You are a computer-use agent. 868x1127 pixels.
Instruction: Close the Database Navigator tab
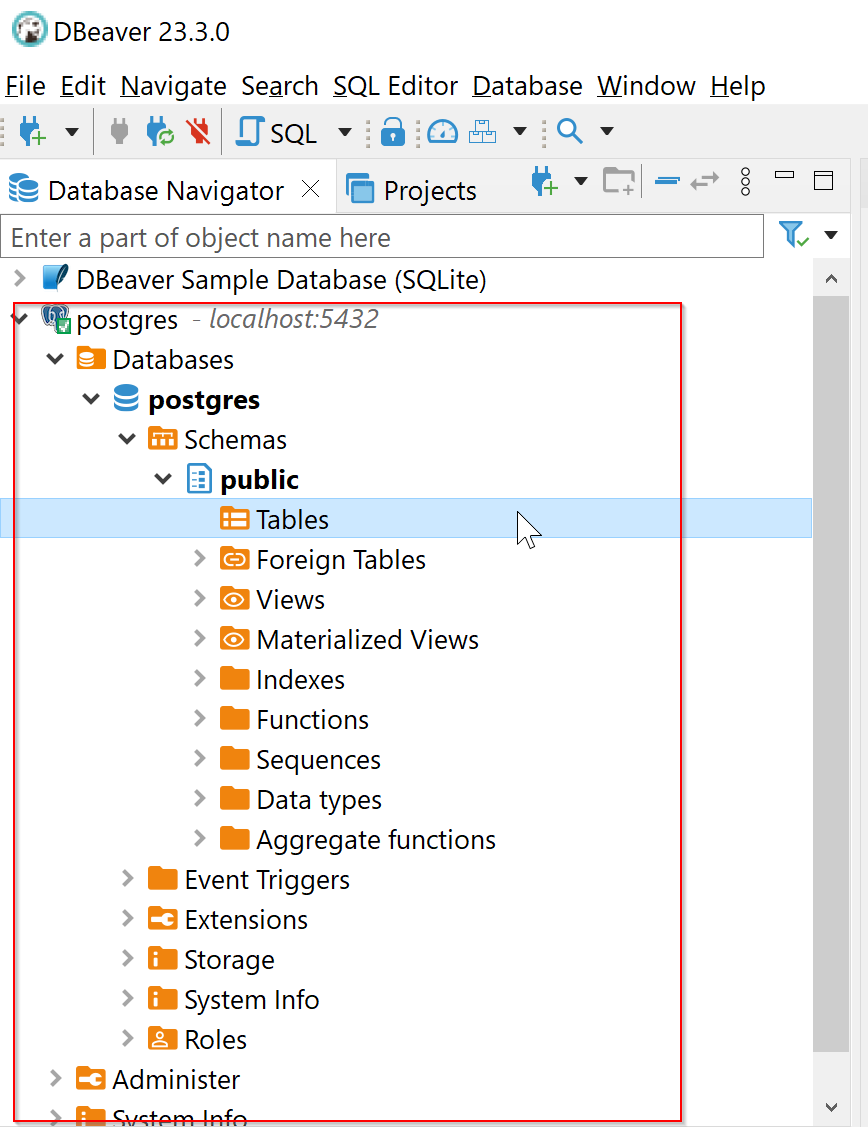click(310, 189)
